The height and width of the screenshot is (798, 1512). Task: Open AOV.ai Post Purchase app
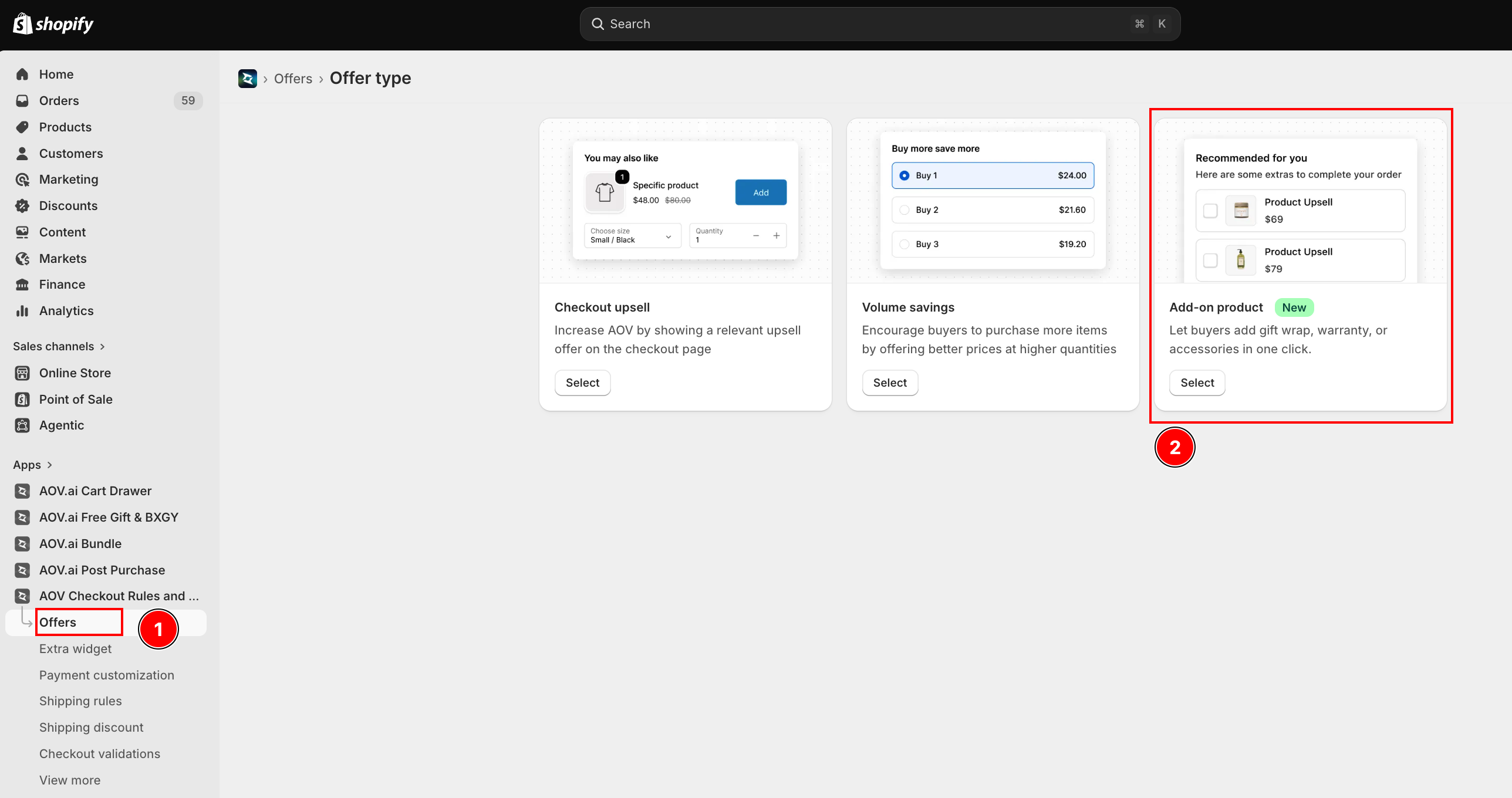point(102,570)
